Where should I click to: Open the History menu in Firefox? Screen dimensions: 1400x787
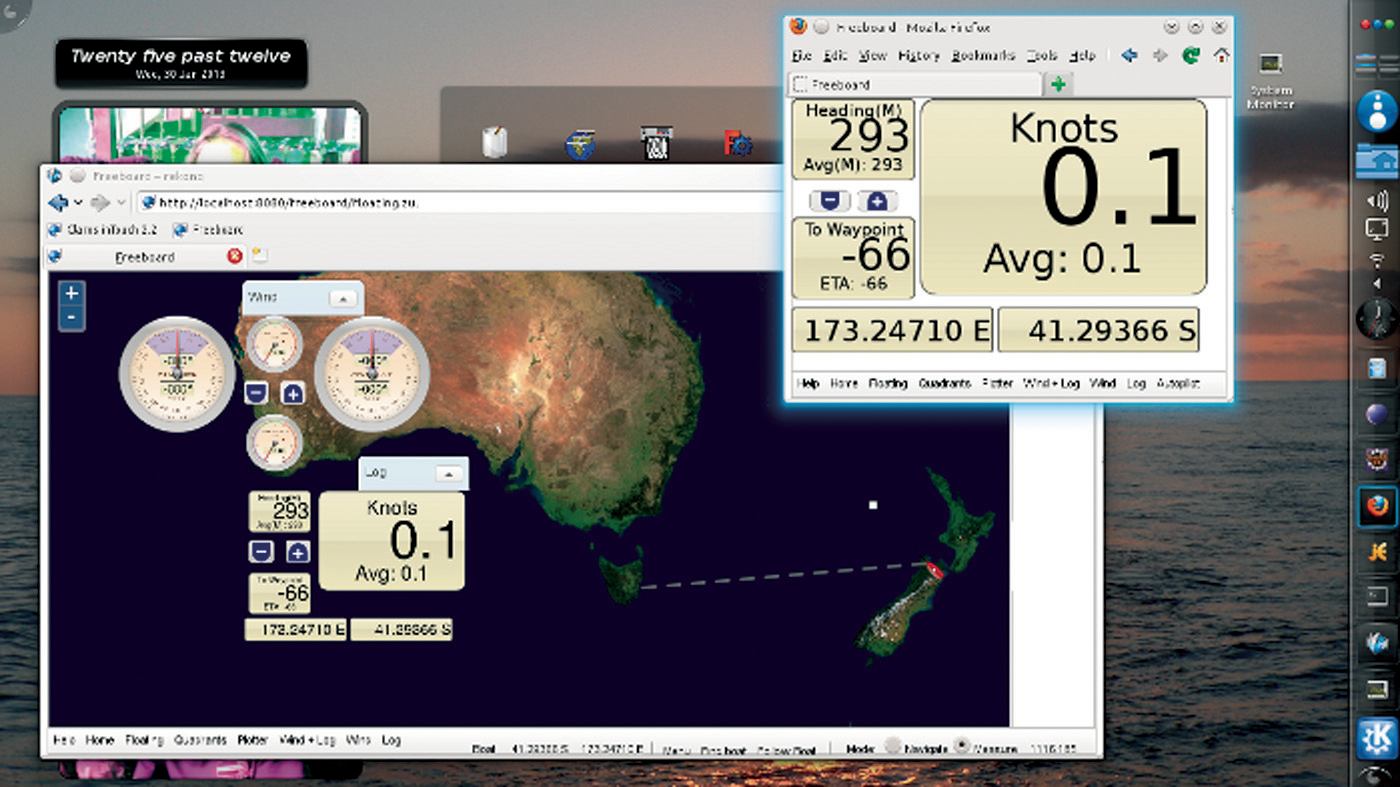point(919,56)
